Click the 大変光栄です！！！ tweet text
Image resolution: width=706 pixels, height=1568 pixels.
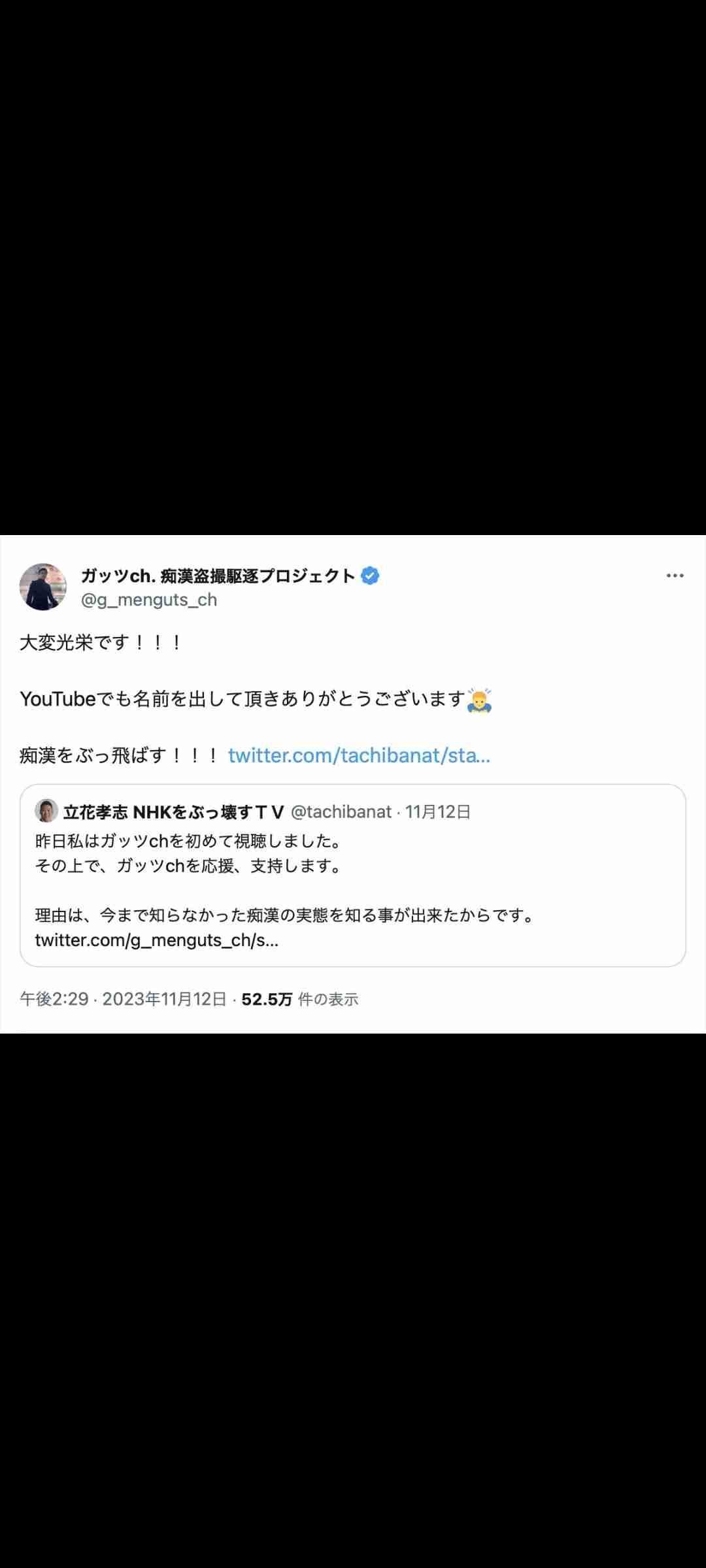tap(101, 642)
